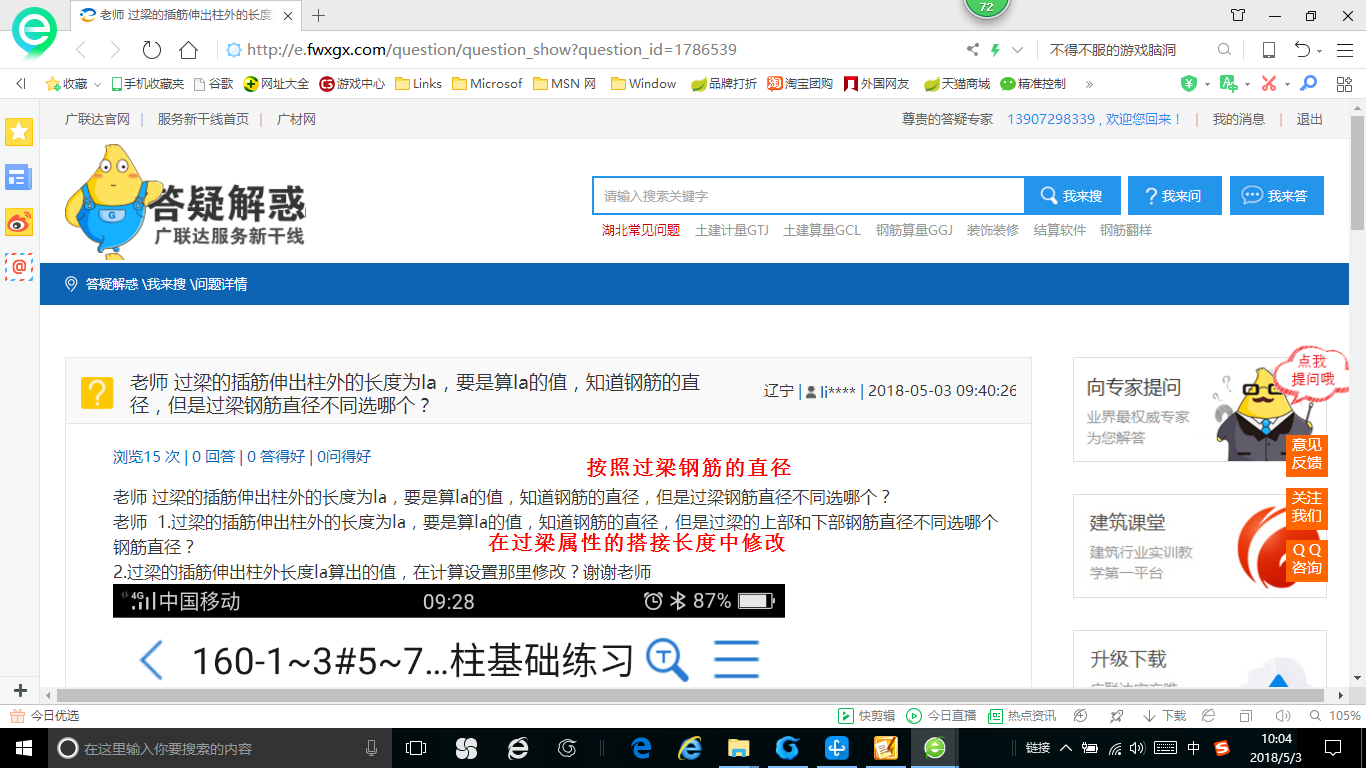Screen dimensions: 1366x768
Task: Click the 我来搜 search button
Action: coord(1072,196)
